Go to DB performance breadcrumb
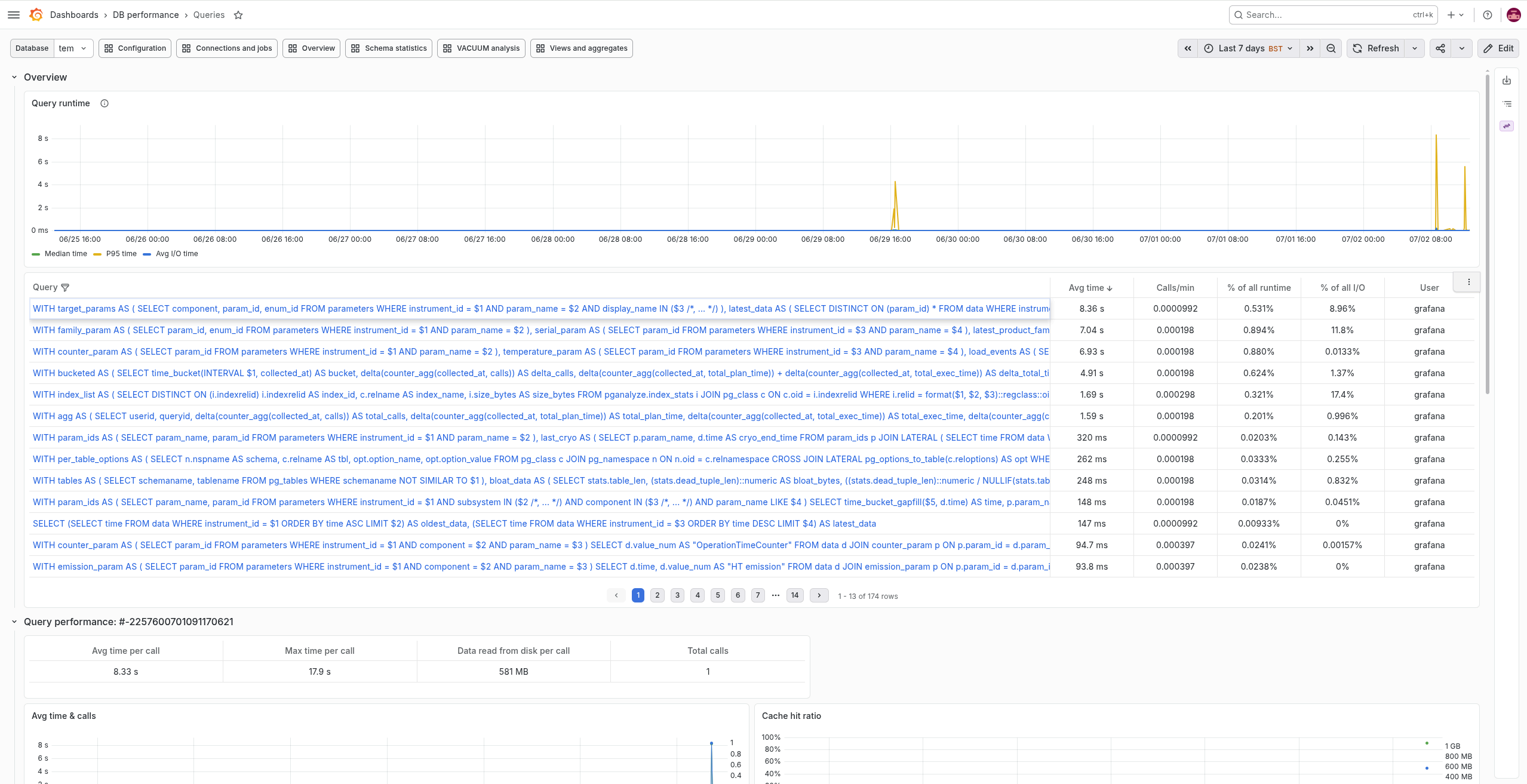 (146, 15)
